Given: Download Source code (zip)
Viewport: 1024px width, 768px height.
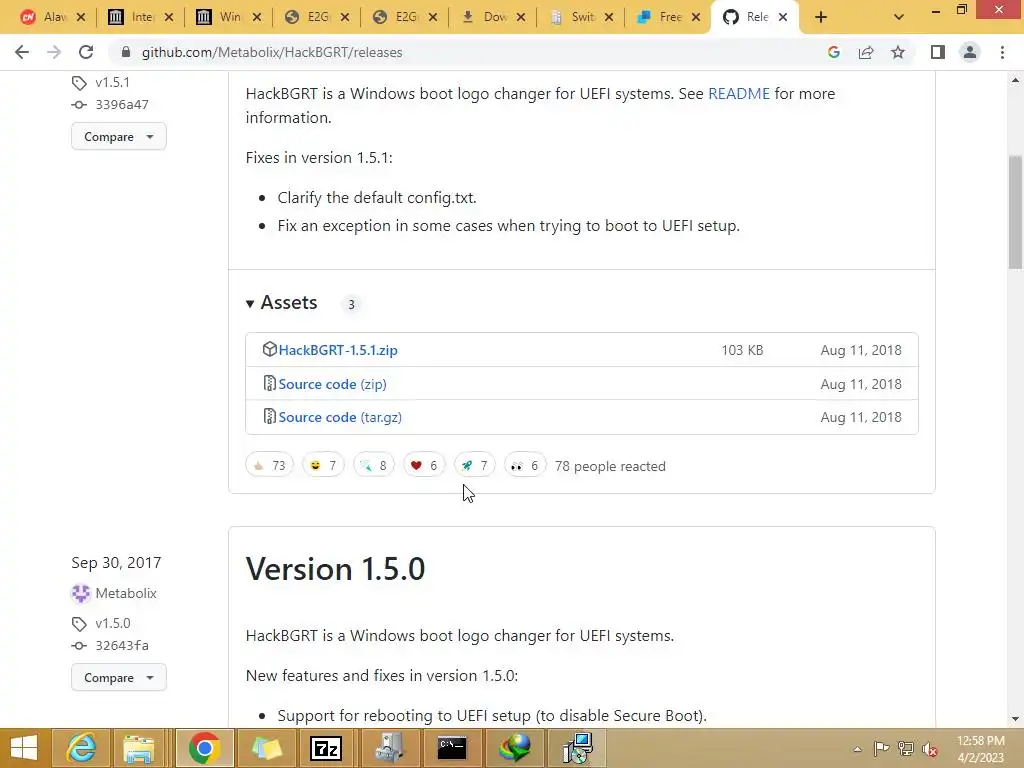Looking at the screenshot, I should [x=332, y=384].
